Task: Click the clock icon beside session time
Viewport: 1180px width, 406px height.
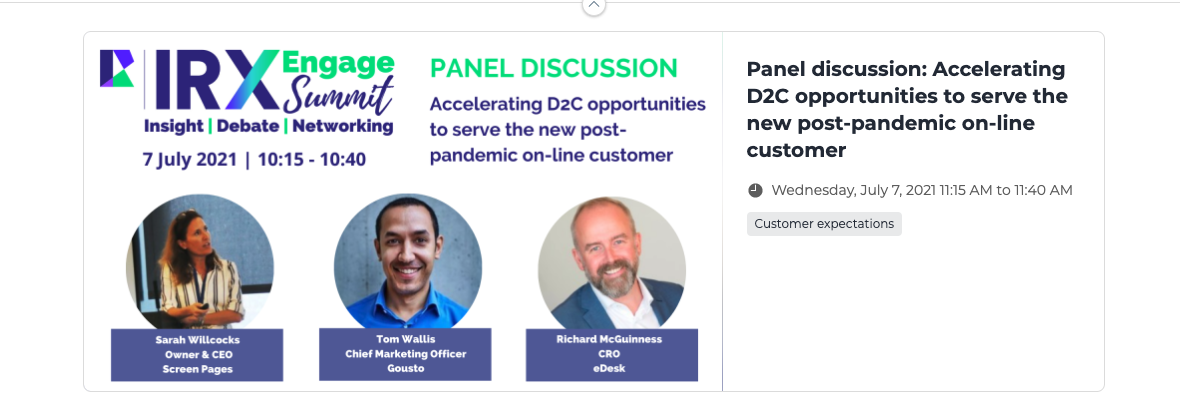Action: (x=756, y=191)
